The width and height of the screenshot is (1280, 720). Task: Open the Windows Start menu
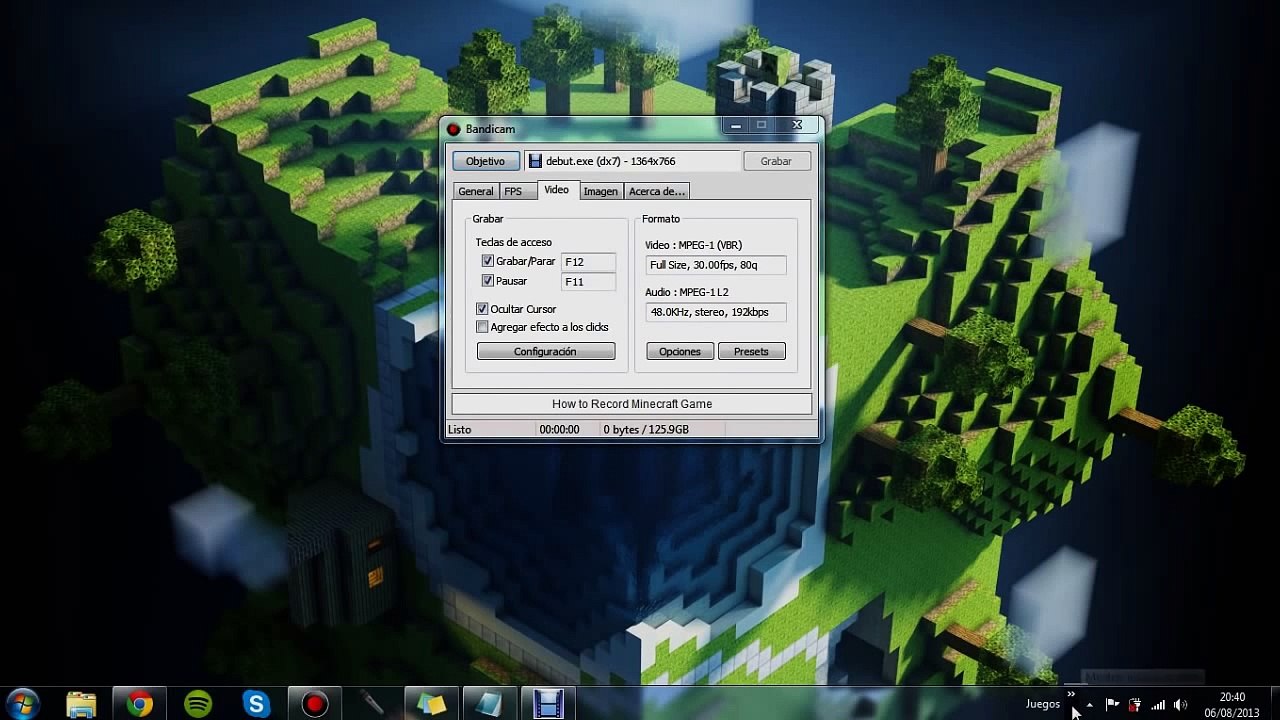22,703
